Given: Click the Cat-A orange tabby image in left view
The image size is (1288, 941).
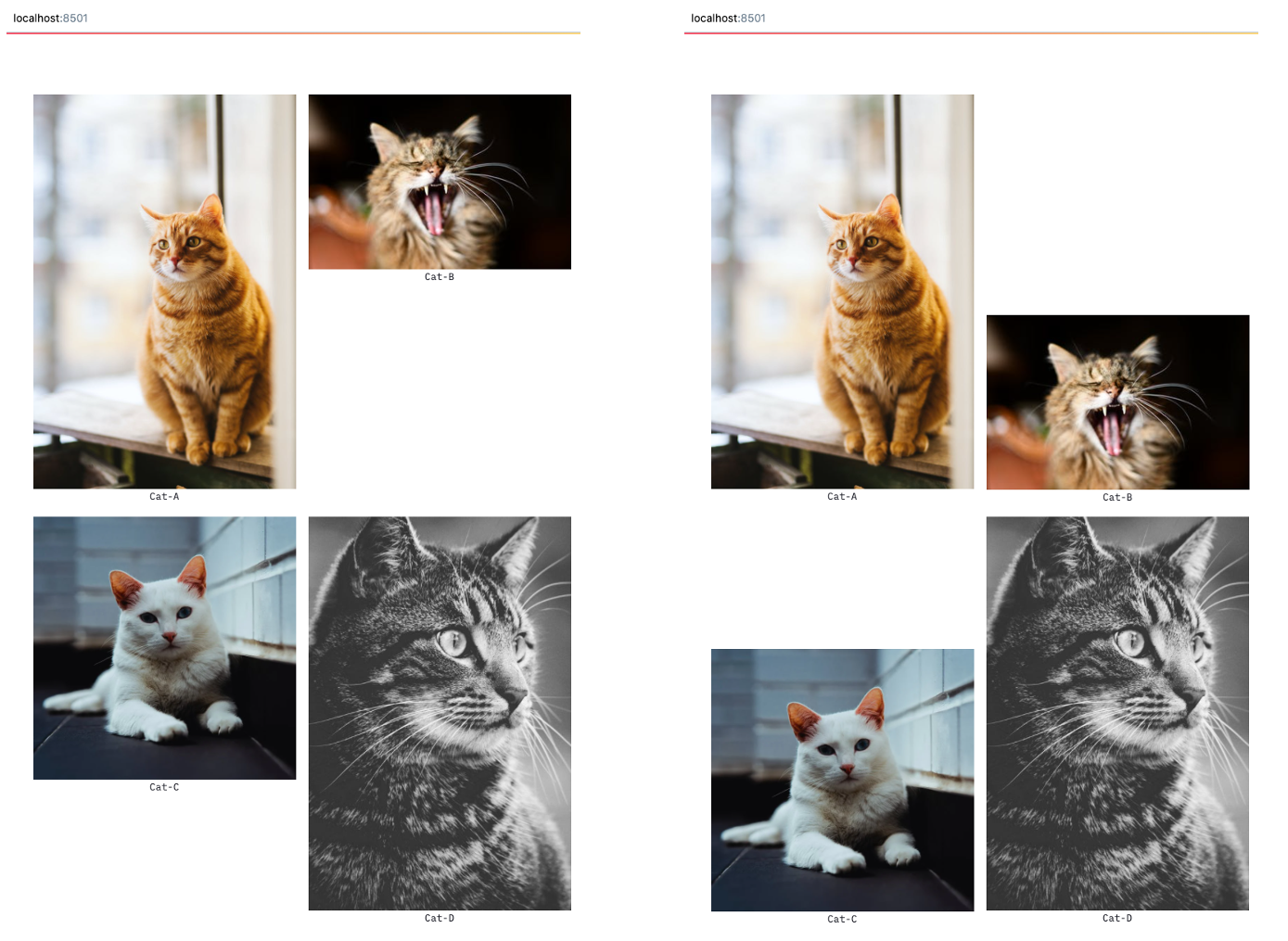Looking at the screenshot, I should [x=164, y=290].
